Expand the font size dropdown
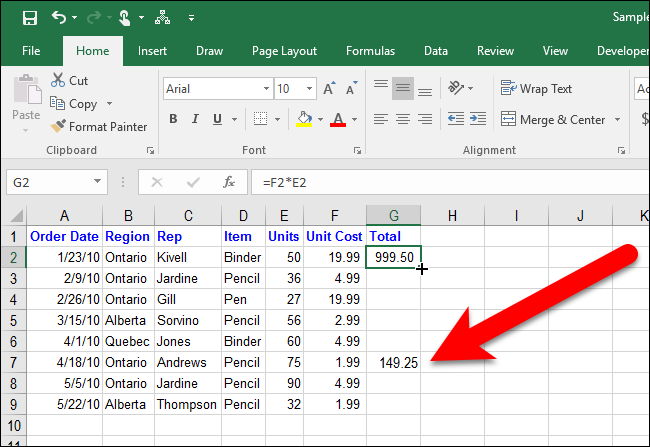Screen dimensions: 650x447 click(309, 89)
